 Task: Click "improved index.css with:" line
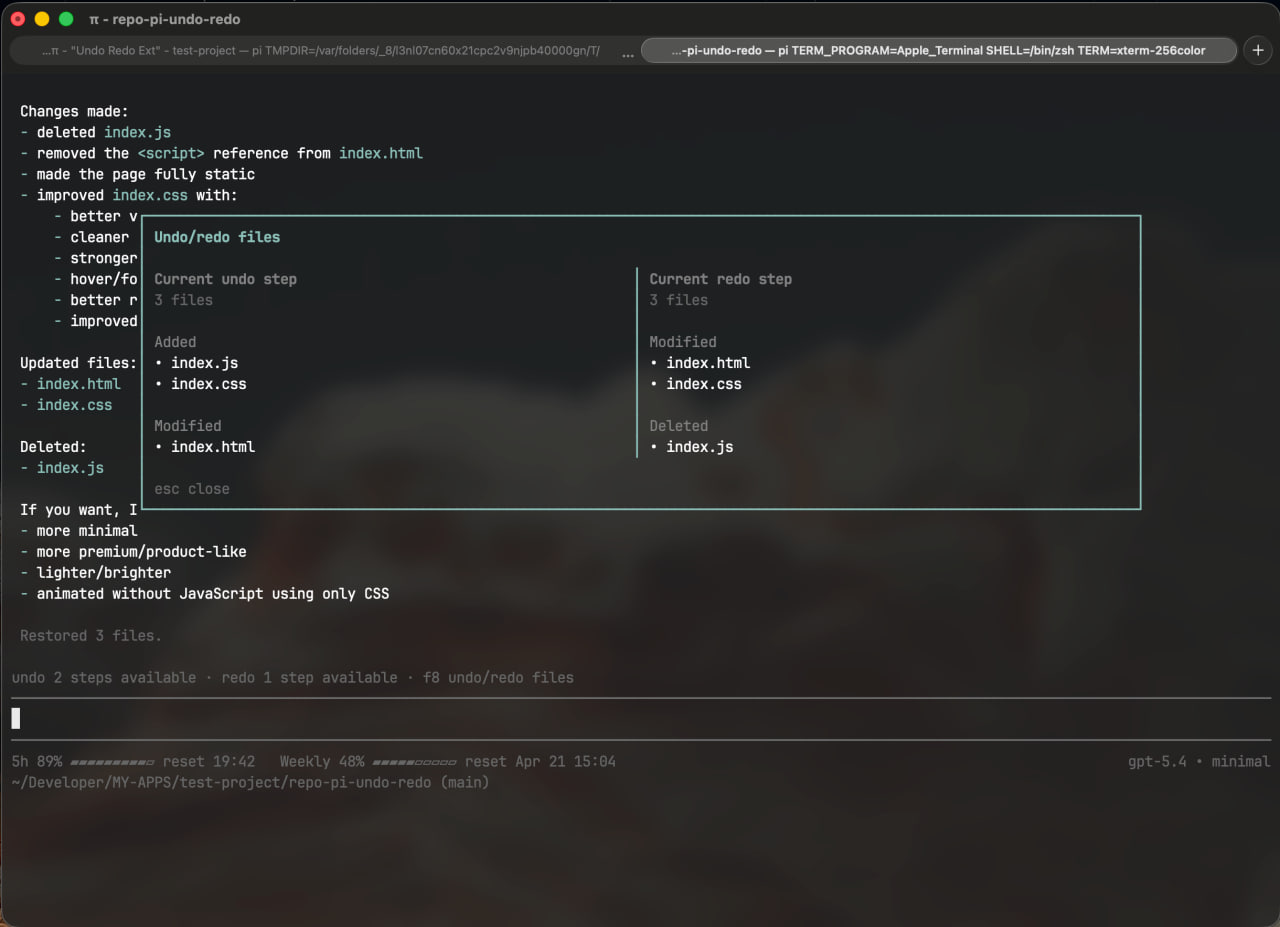coord(137,196)
